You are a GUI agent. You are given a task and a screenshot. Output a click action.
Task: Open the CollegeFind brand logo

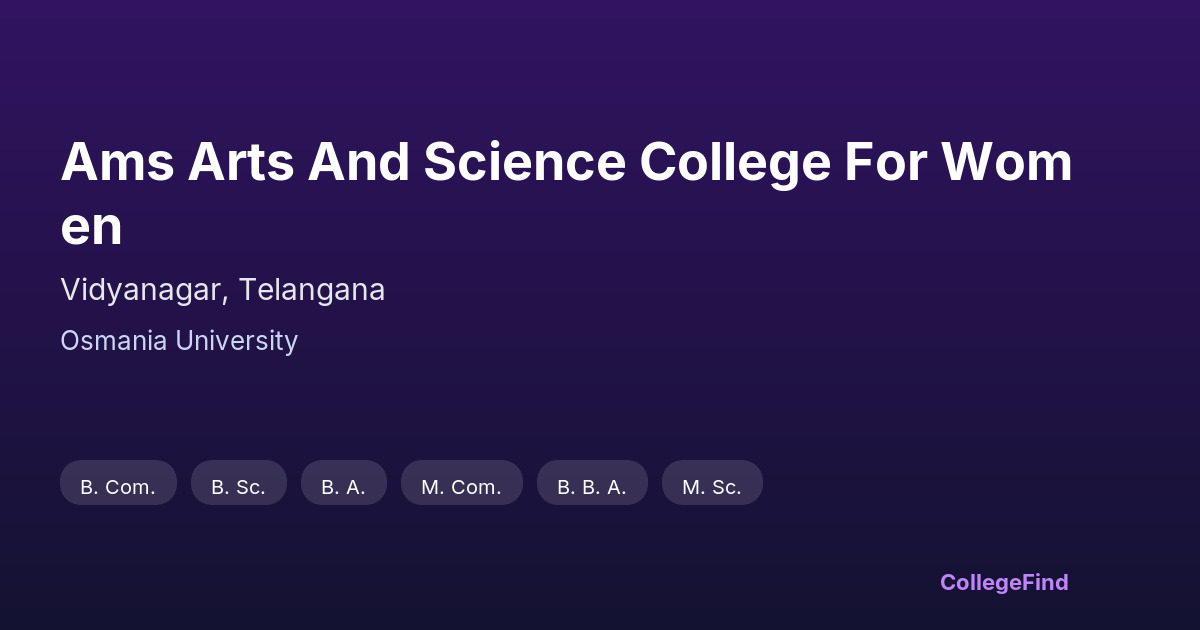[x=1003, y=582]
